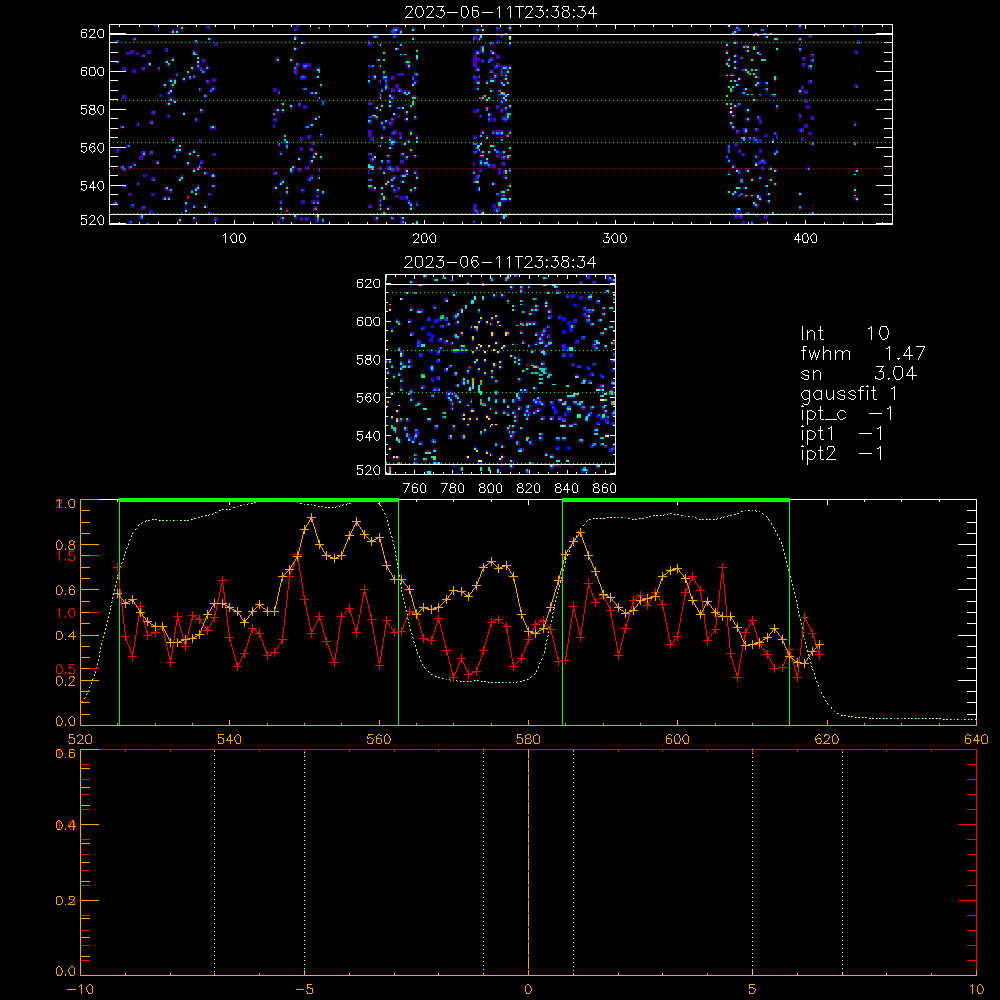Click x-axis label -5 of the bottom plot
Screen dimensions: 1000x1000
304,989
